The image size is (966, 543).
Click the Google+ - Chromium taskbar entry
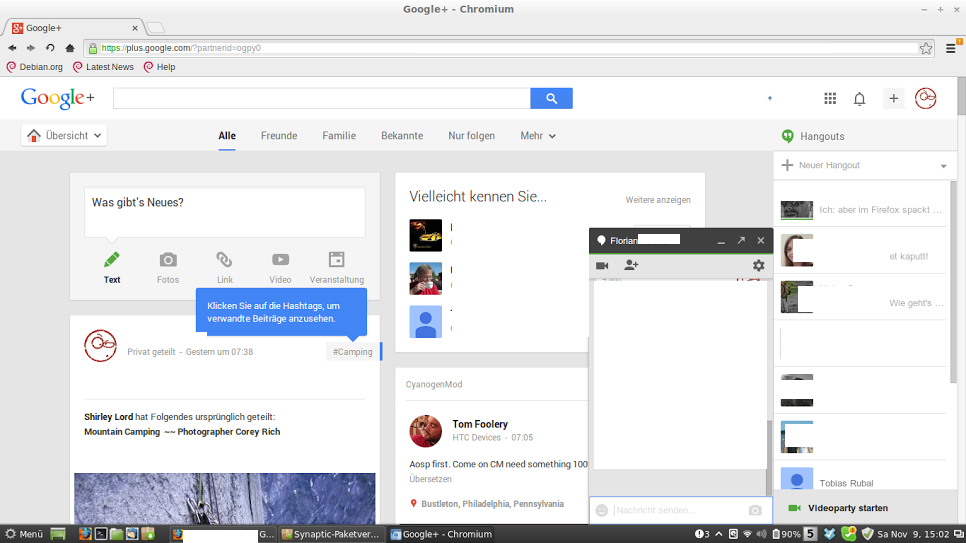pyautogui.click(x=441, y=534)
